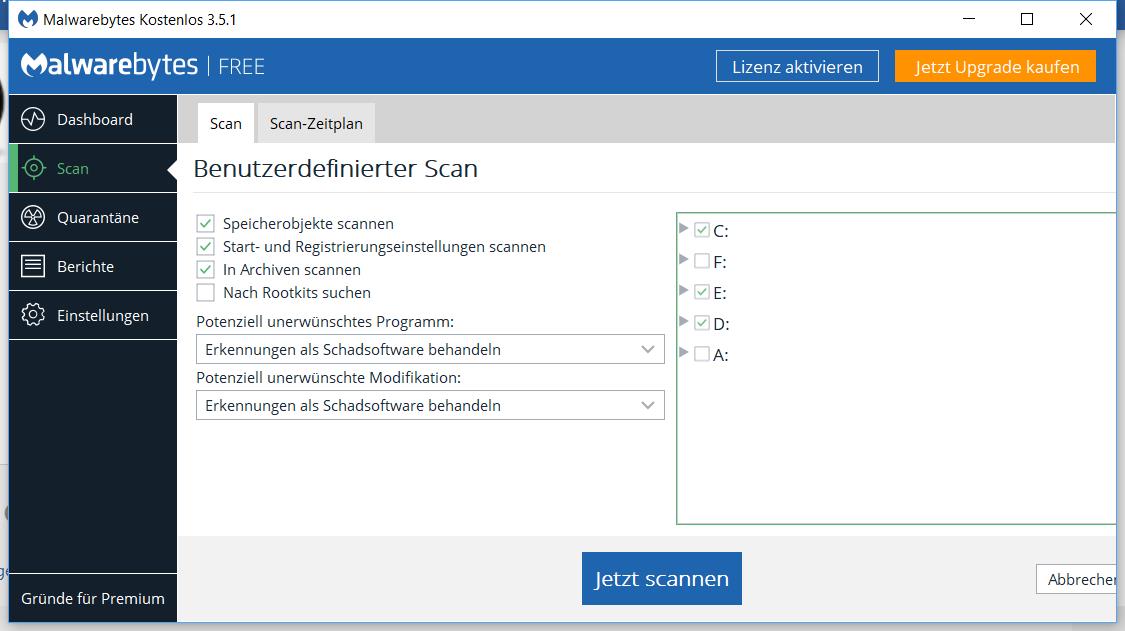The height and width of the screenshot is (631, 1125).
Task: Open Potenziell unerwünschte Modifikation dropdown
Action: pyautogui.click(x=430, y=405)
